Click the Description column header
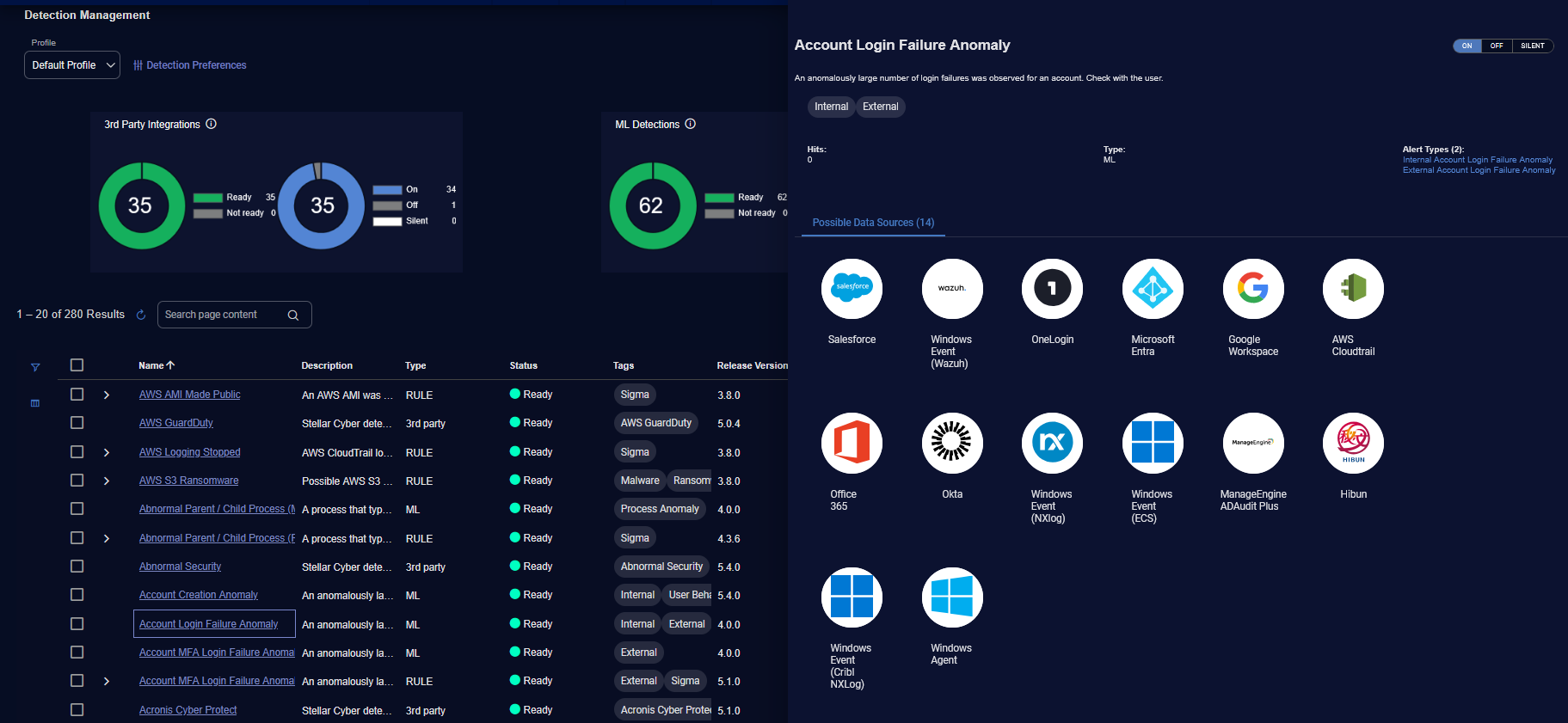1568x723 pixels. click(x=327, y=365)
